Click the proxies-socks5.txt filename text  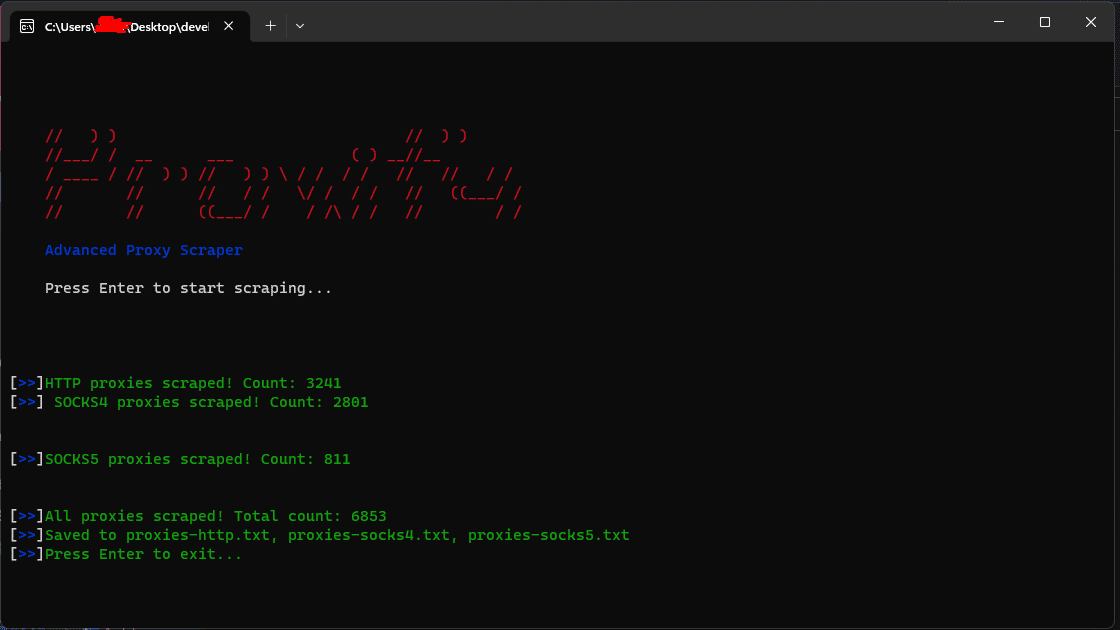click(x=551, y=534)
